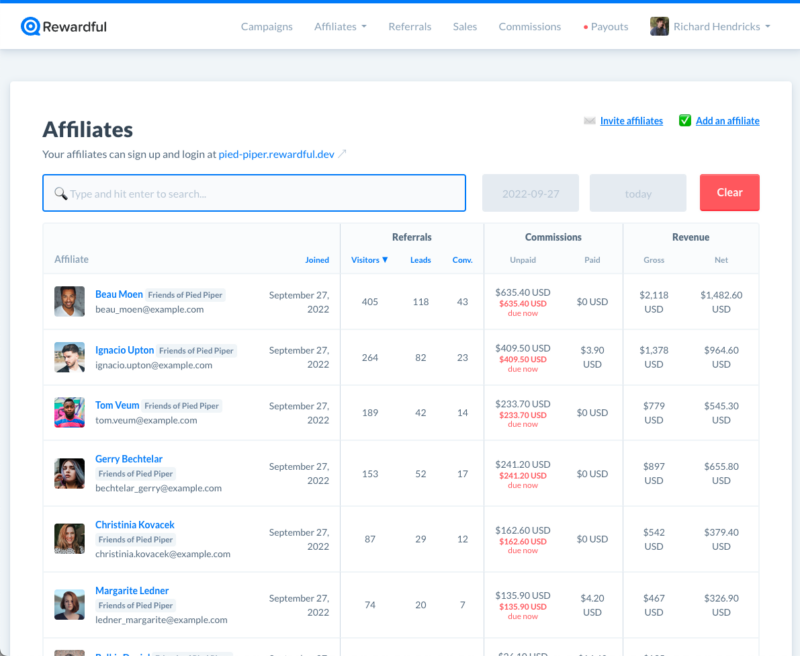The height and width of the screenshot is (656, 800).
Task: Click Ignacio Upton's paid amount $3.90 USD
Action: click(592, 357)
